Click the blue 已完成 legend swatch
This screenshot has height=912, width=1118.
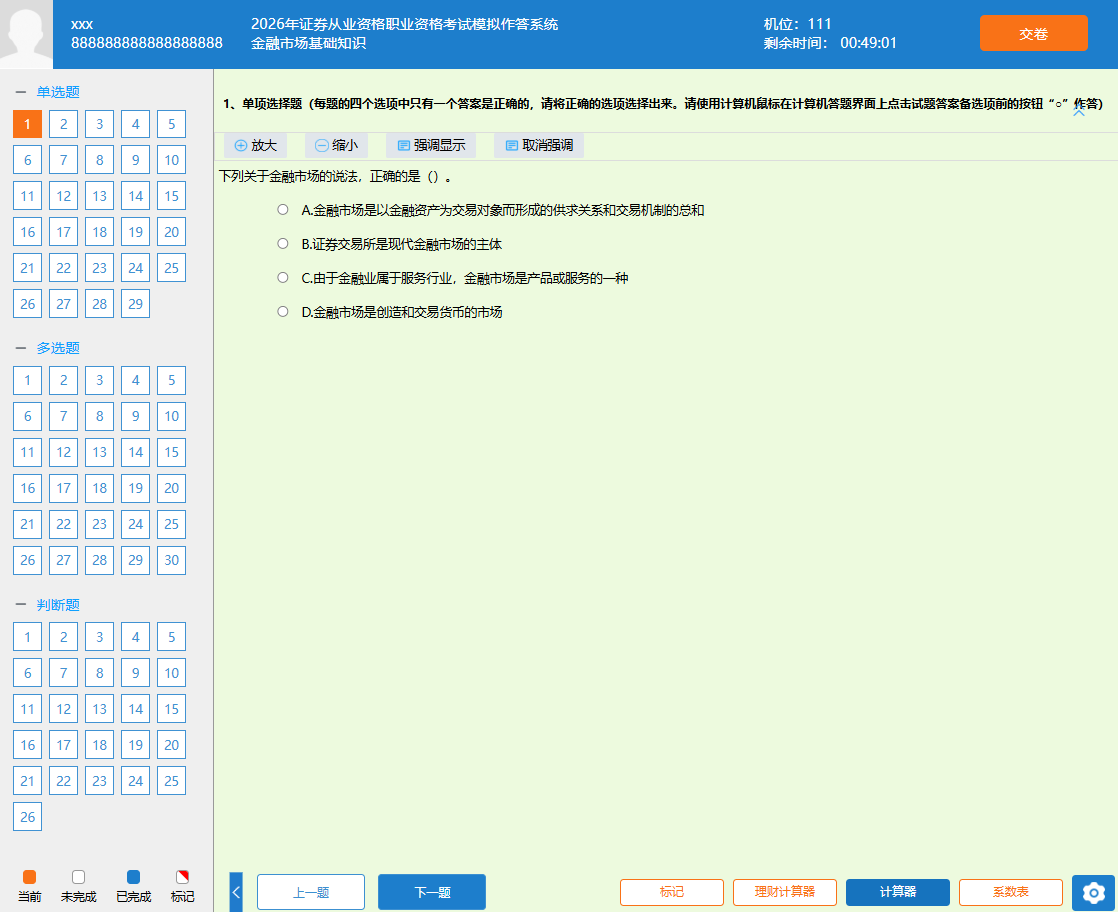click(133, 877)
